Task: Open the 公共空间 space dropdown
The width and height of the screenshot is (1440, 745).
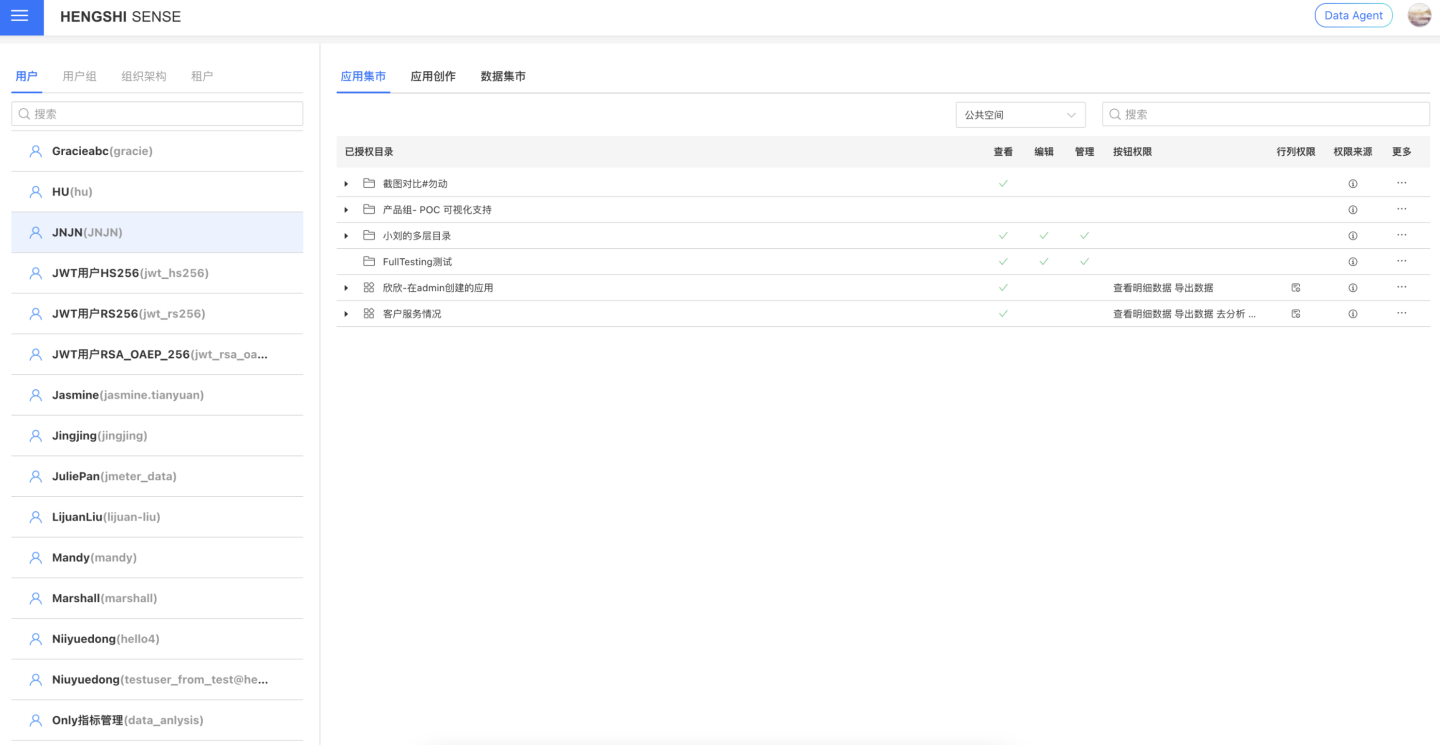Action: 1020,115
